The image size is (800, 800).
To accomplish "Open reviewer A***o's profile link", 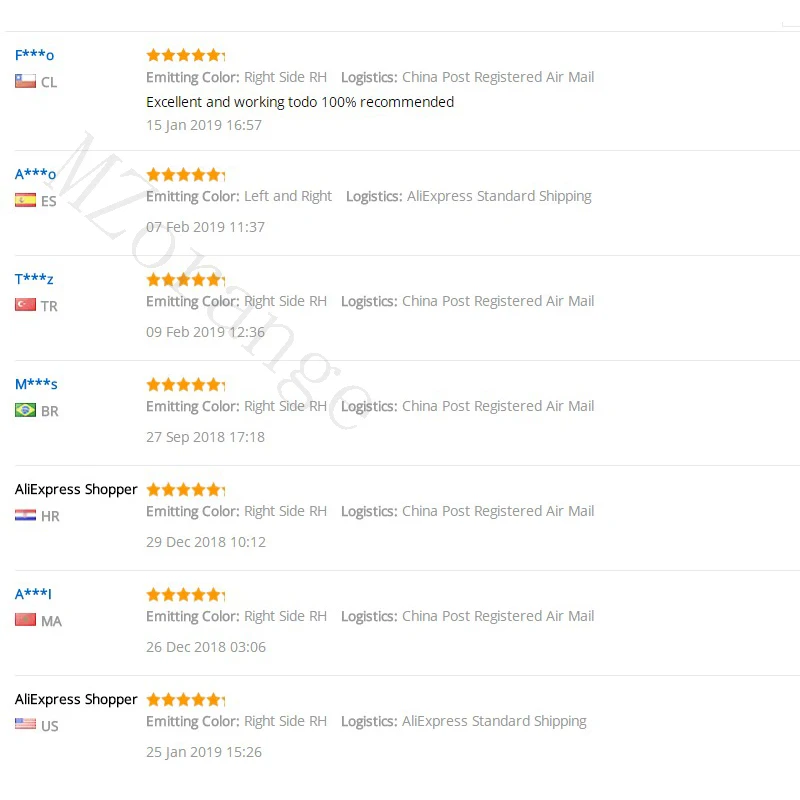I will [36, 174].
